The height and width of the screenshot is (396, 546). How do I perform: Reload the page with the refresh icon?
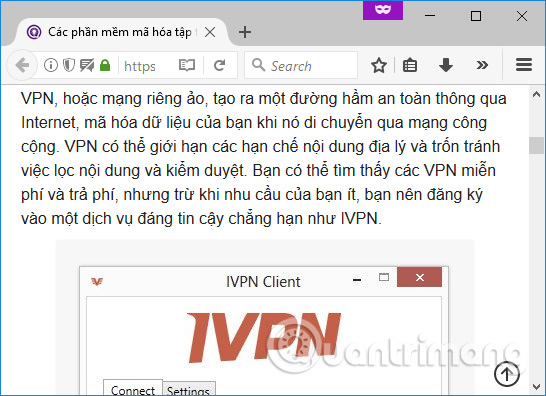[219, 65]
